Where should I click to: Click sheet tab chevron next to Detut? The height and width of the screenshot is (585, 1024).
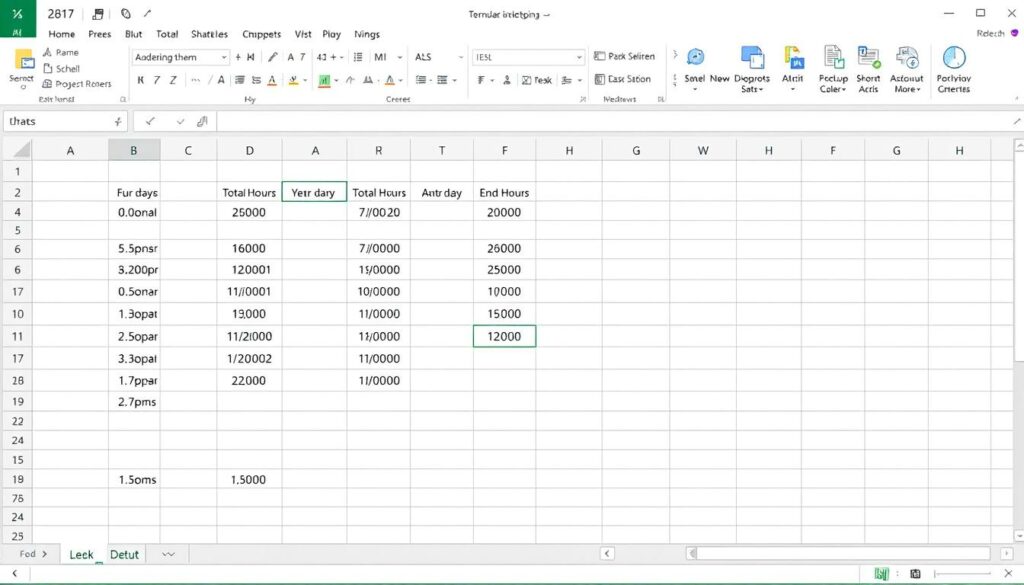(168, 554)
